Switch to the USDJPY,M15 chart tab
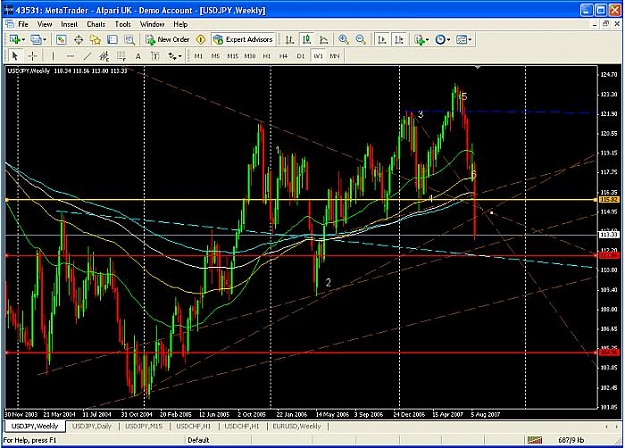Screen dimensions: 625x448 144,426
